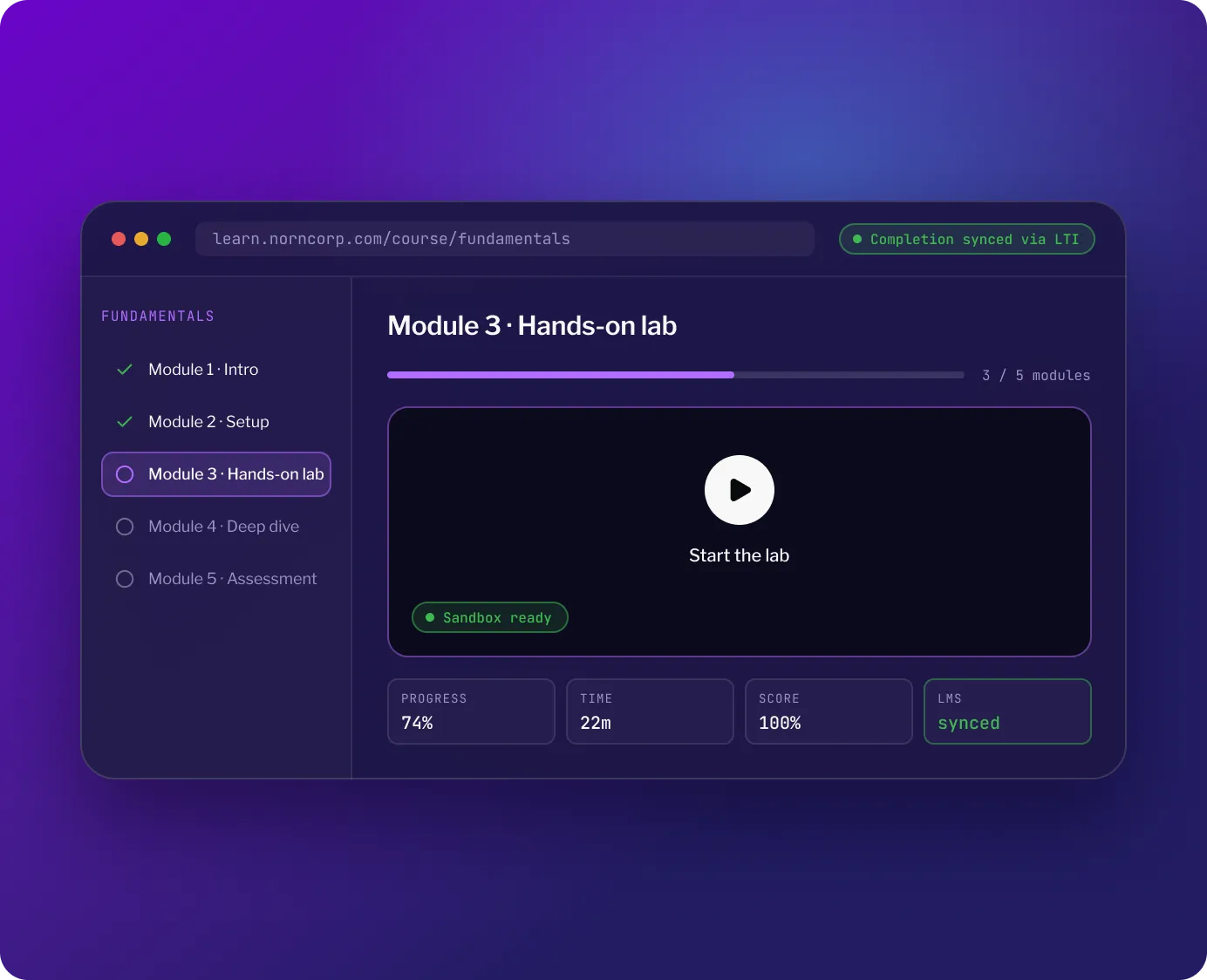Maximize the window with the green traffic-light dot
The width and height of the screenshot is (1207, 980).
pyautogui.click(x=164, y=239)
